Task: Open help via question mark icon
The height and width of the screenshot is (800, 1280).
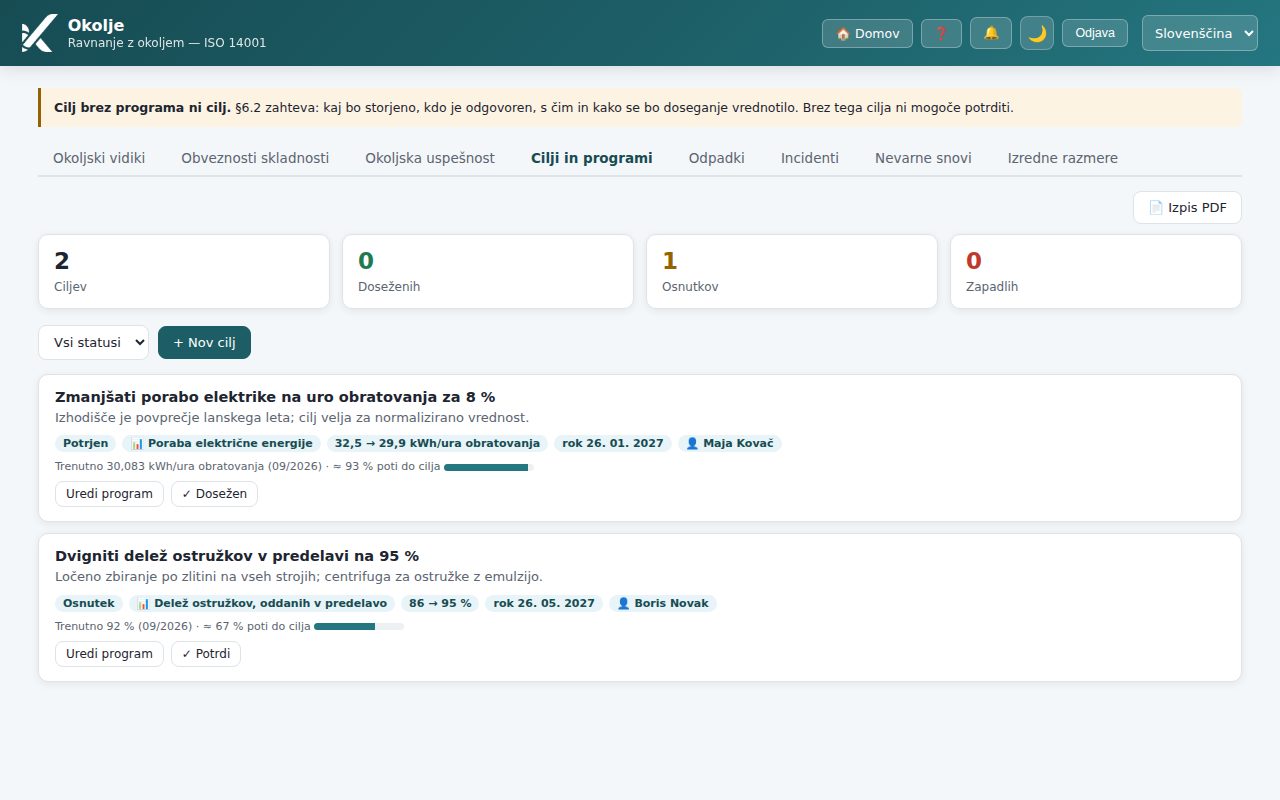Action: (941, 33)
